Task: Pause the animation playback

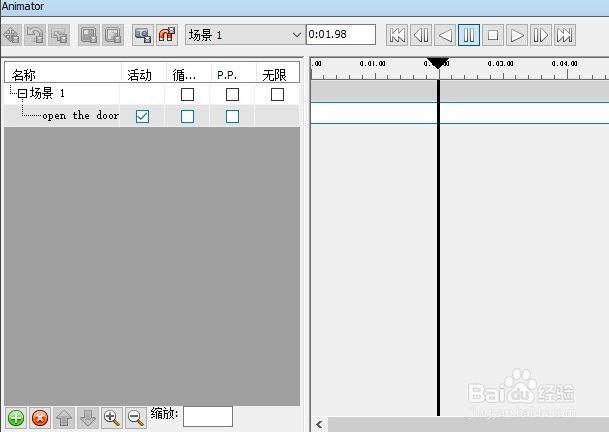Action: tap(469, 35)
